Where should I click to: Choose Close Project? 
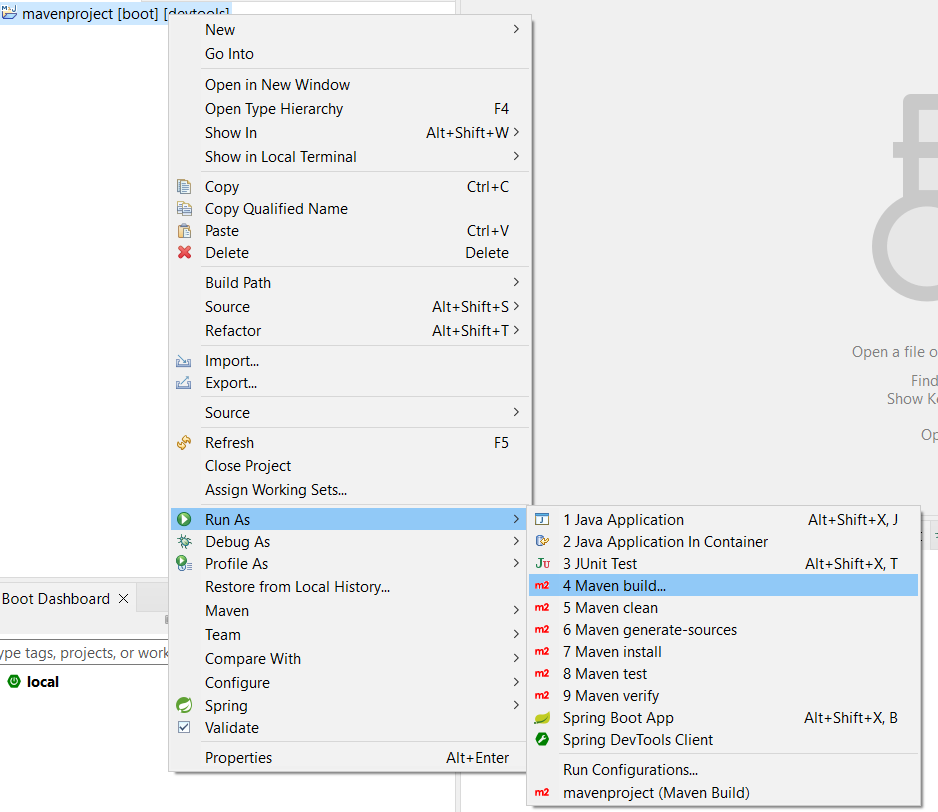(350, 466)
